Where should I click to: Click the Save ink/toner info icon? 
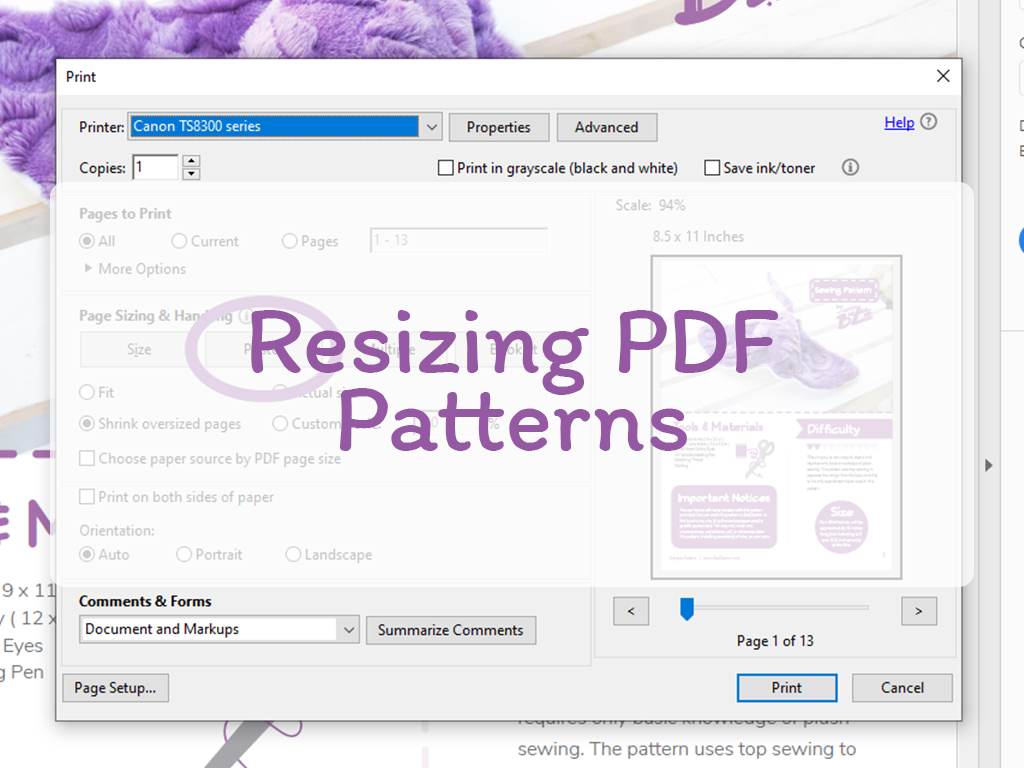coord(849,167)
